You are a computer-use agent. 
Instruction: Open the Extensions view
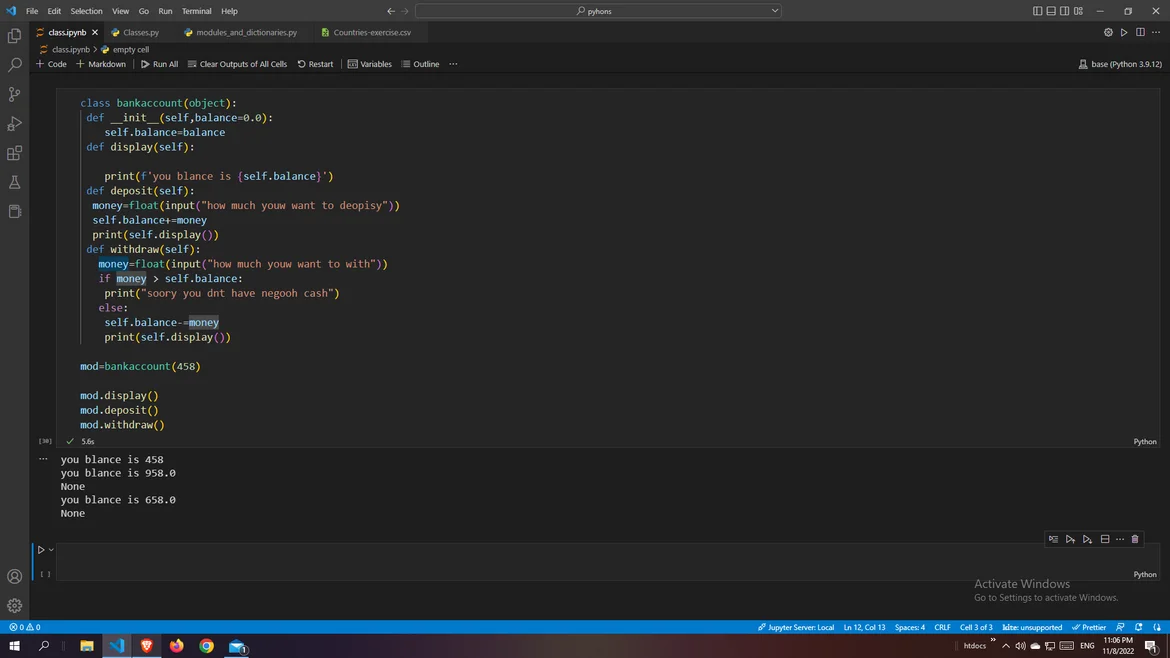(14, 153)
